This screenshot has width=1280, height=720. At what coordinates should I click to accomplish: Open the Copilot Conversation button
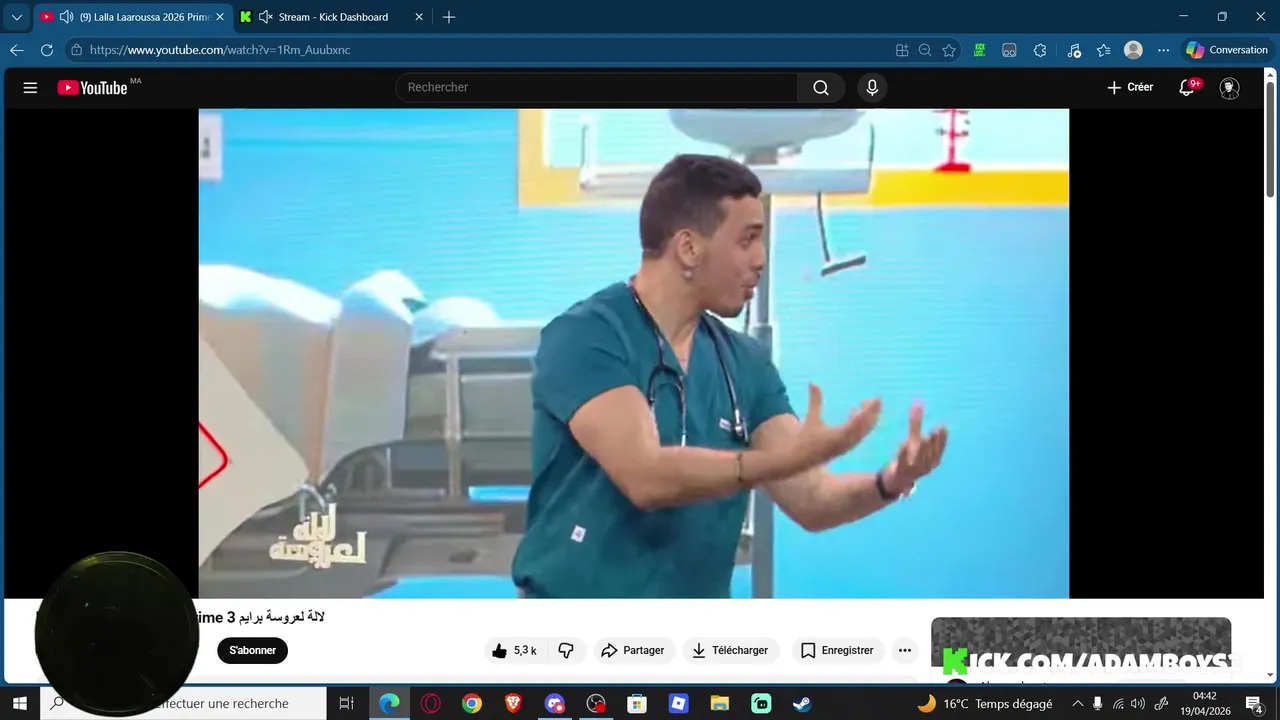point(1227,50)
